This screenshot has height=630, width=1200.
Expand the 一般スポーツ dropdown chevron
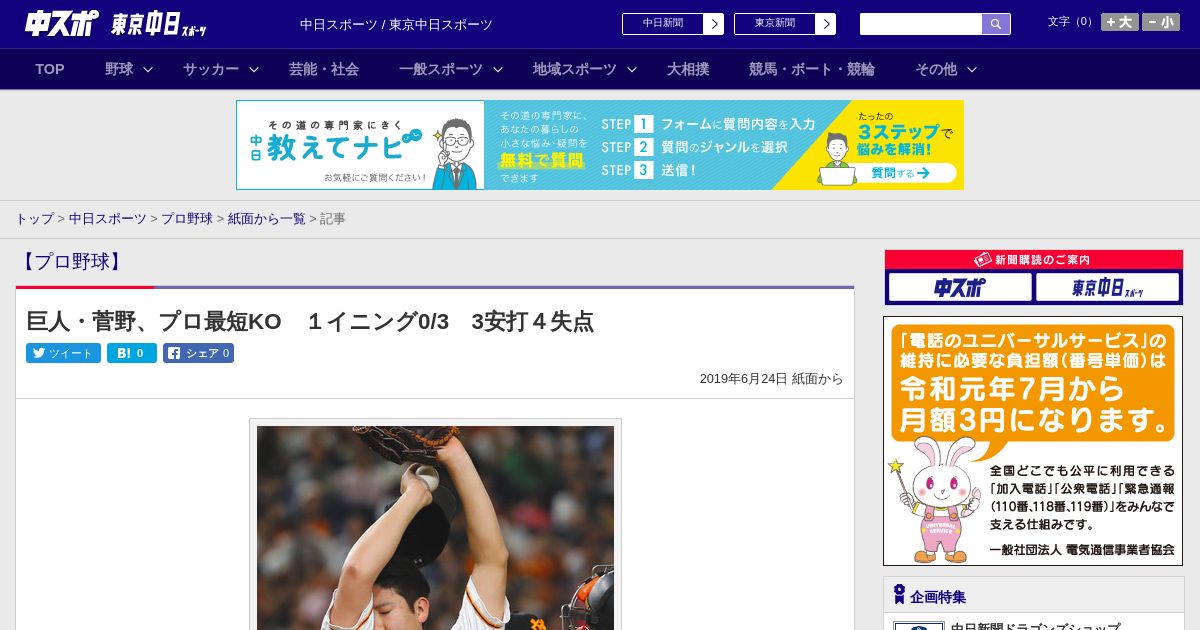click(x=497, y=69)
